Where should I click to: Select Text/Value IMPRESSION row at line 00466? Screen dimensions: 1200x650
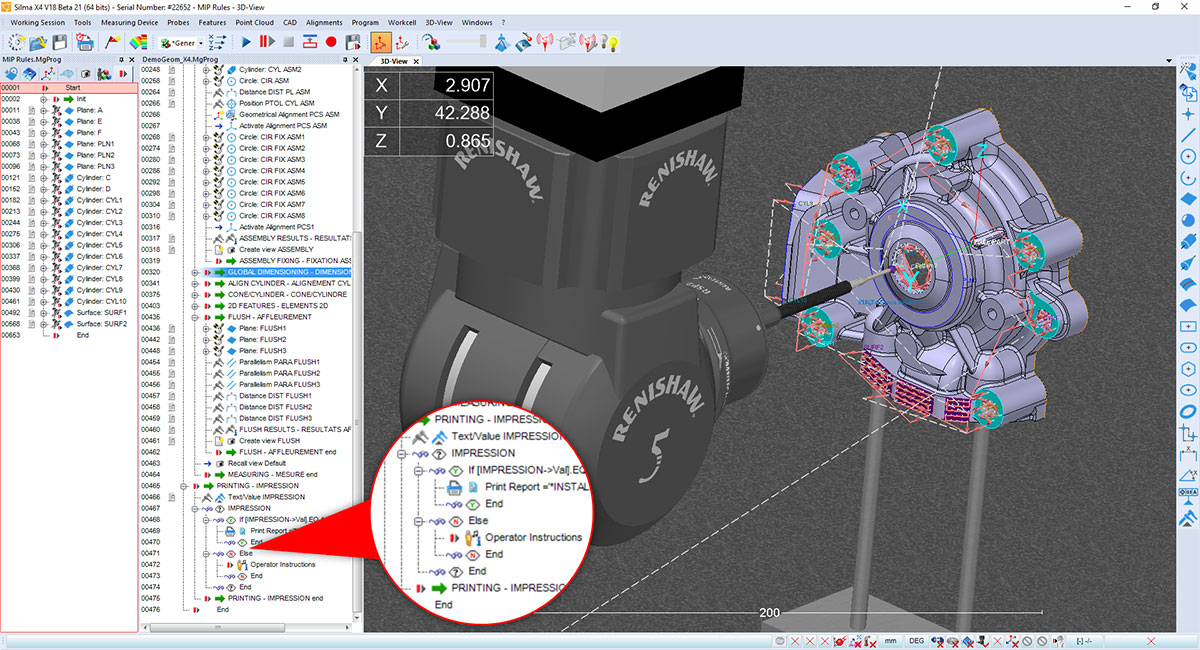coord(266,497)
